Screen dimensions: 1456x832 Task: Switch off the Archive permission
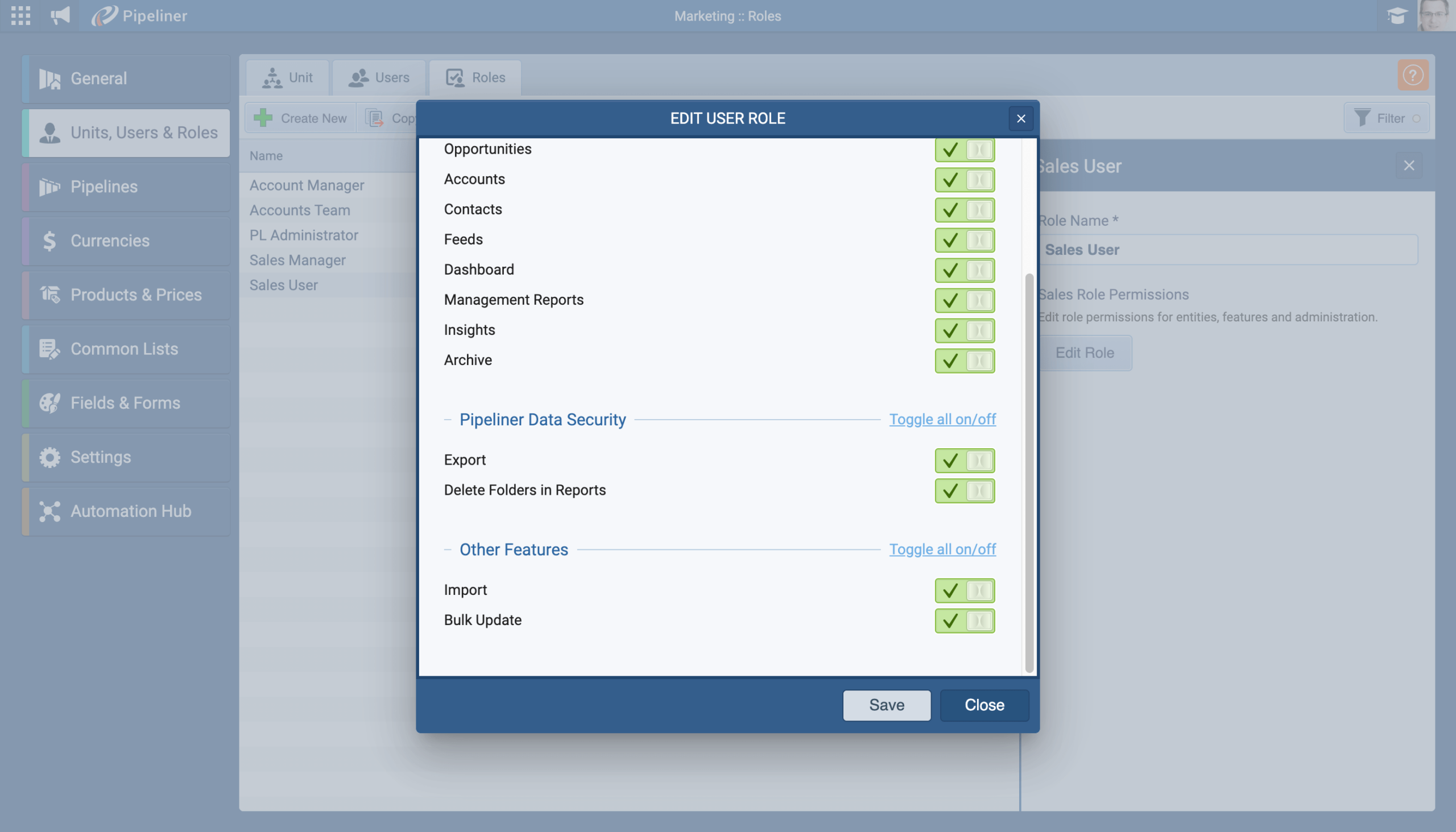pos(965,361)
